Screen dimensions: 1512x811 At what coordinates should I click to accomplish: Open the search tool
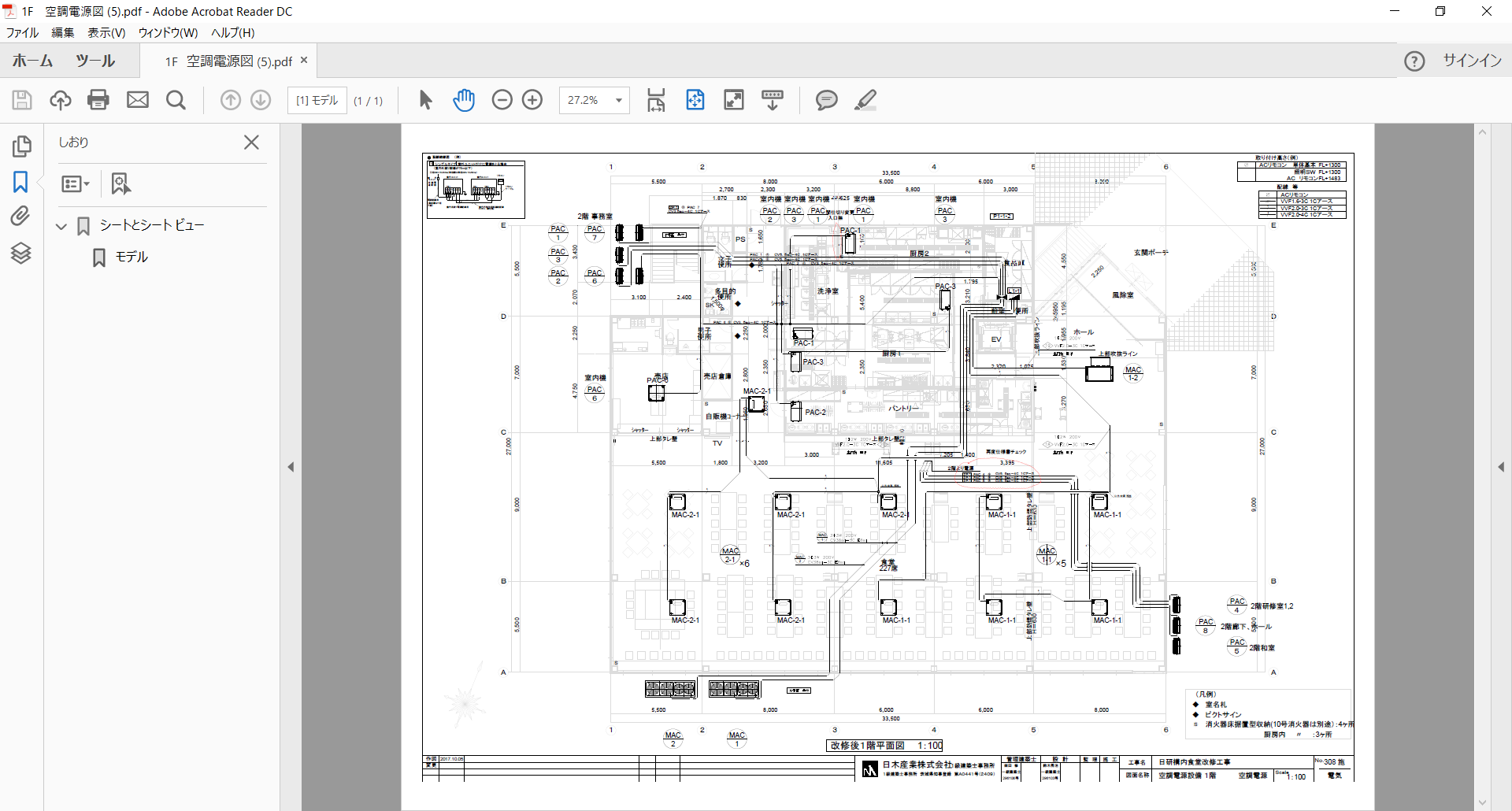[176, 100]
